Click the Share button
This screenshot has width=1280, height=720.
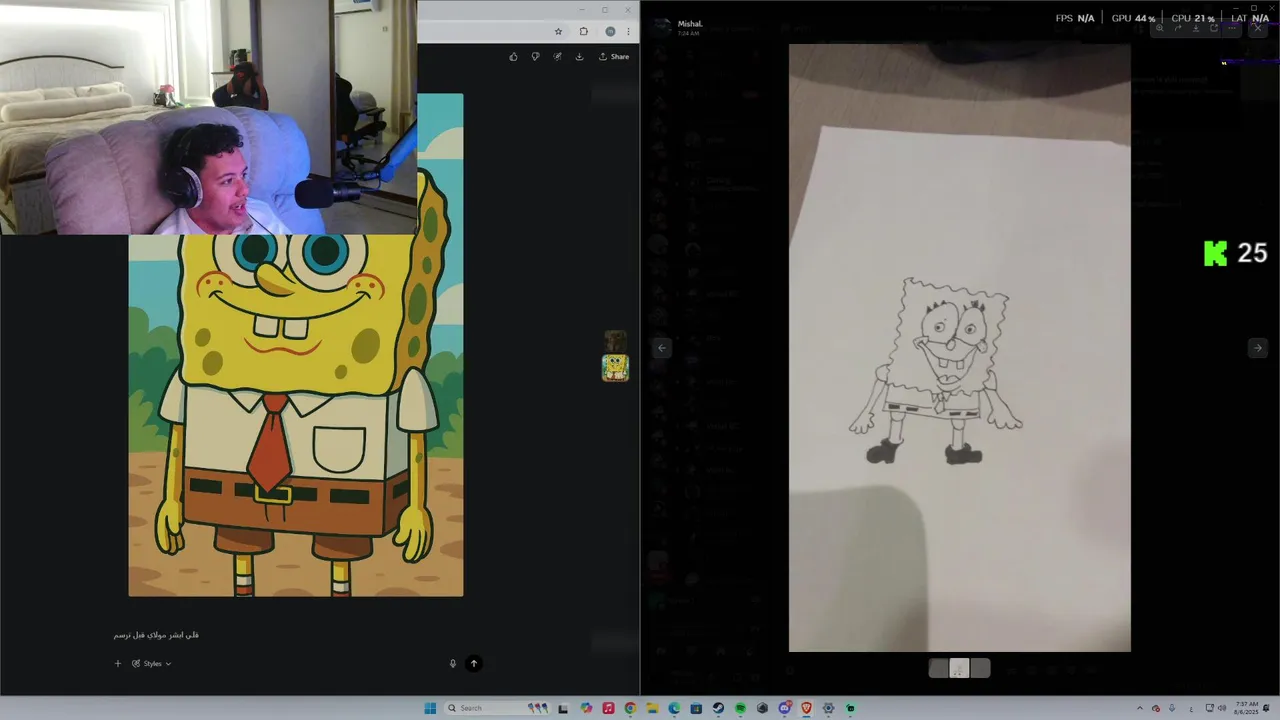pyautogui.click(x=614, y=57)
